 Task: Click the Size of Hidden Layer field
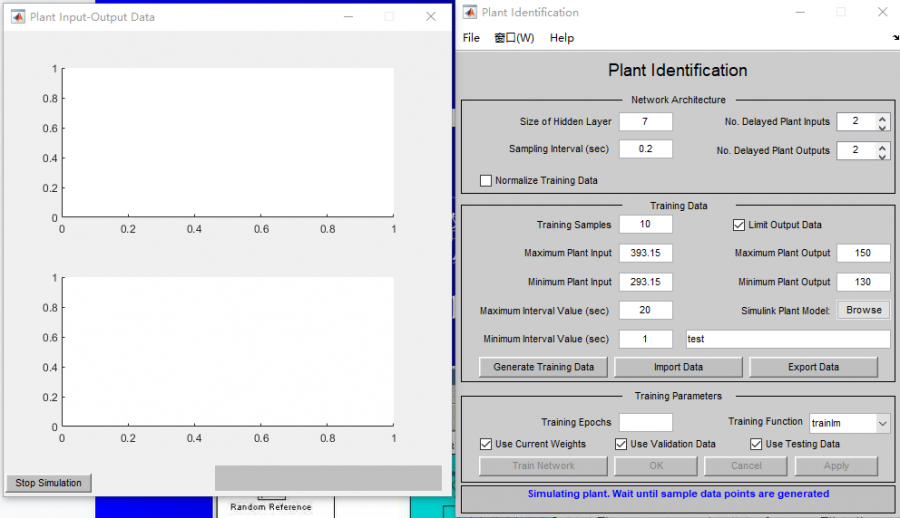click(x=645, y=122)
